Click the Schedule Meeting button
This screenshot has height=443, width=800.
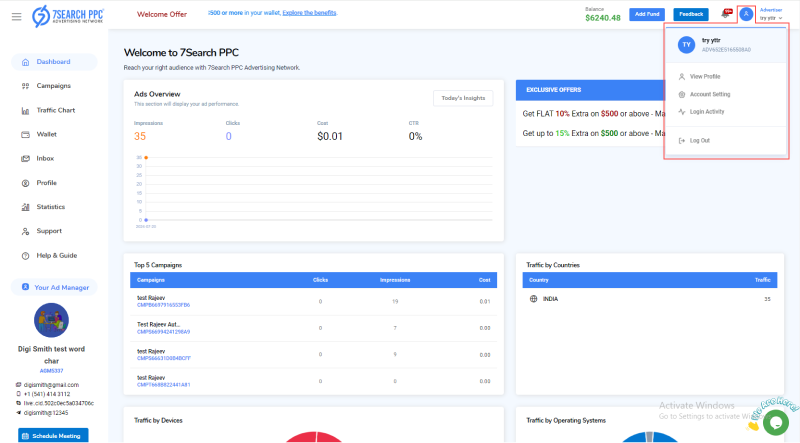coord(53,436)
